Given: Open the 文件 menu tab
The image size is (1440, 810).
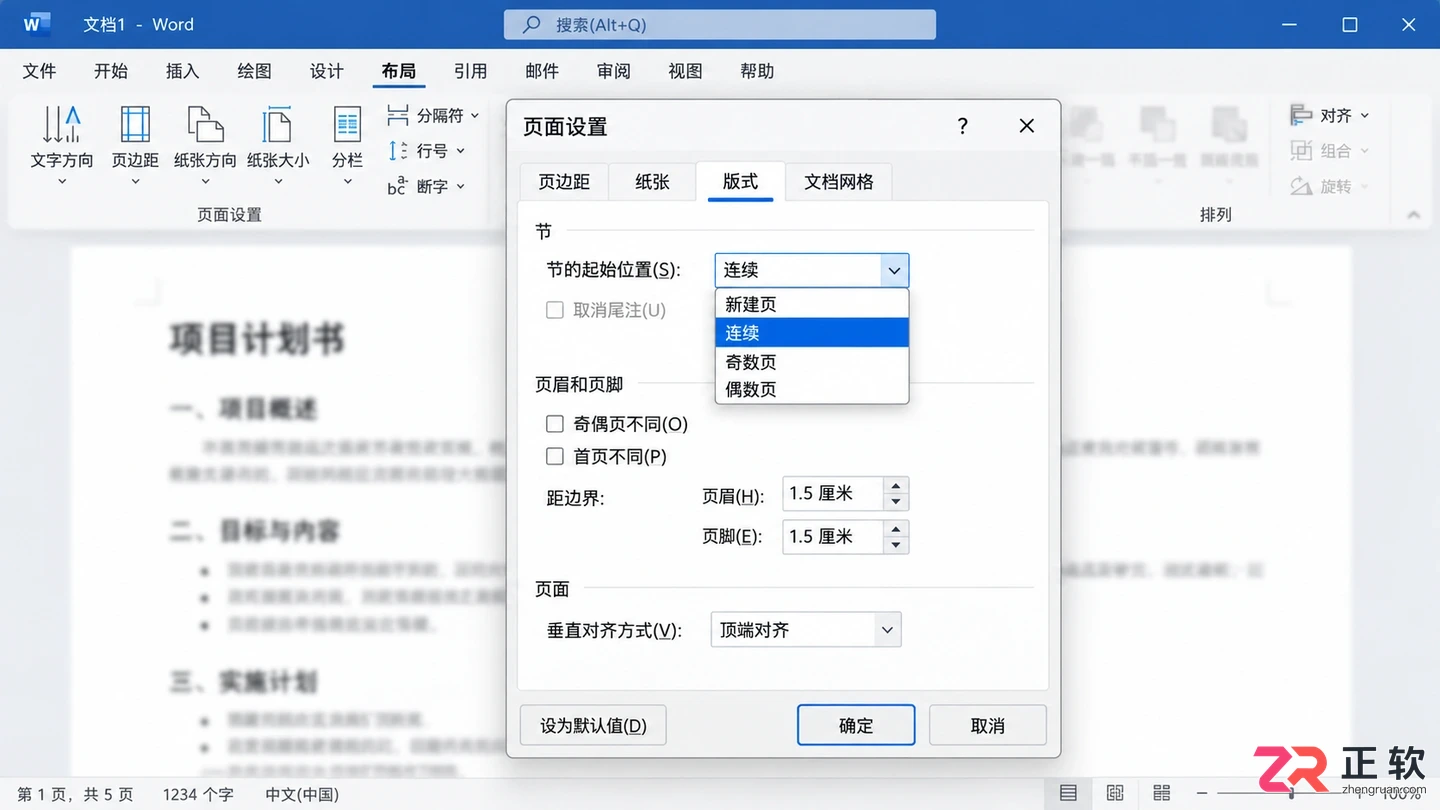Looking at the screenshot, I should tap(39, 71).
